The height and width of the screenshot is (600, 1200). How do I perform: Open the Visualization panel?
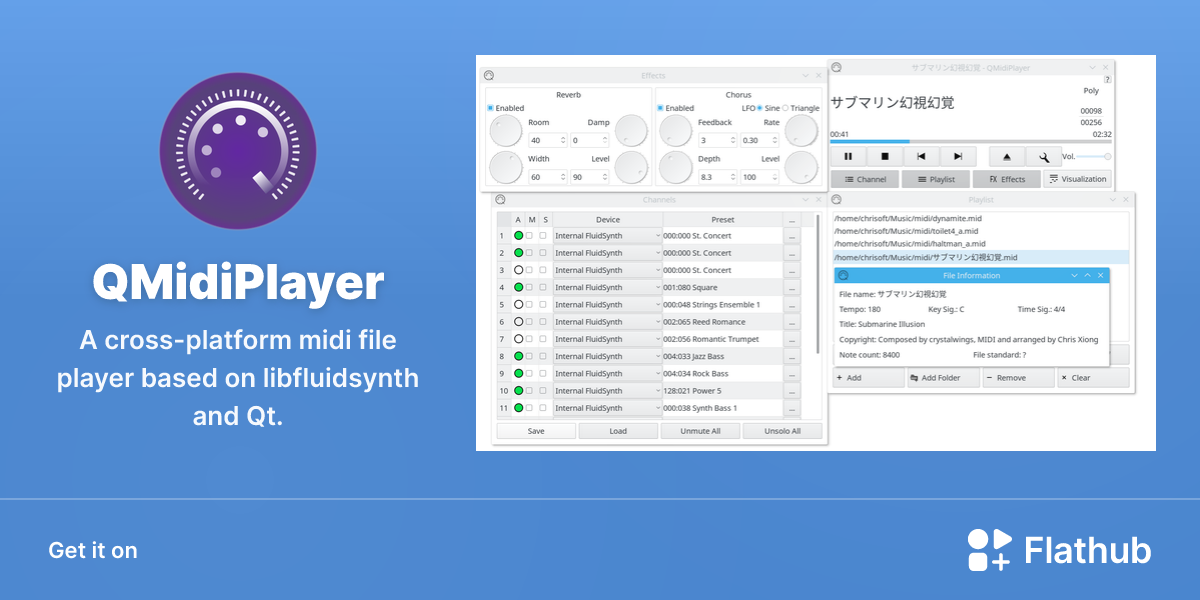pyautogui.click(x=1078, y=179)
